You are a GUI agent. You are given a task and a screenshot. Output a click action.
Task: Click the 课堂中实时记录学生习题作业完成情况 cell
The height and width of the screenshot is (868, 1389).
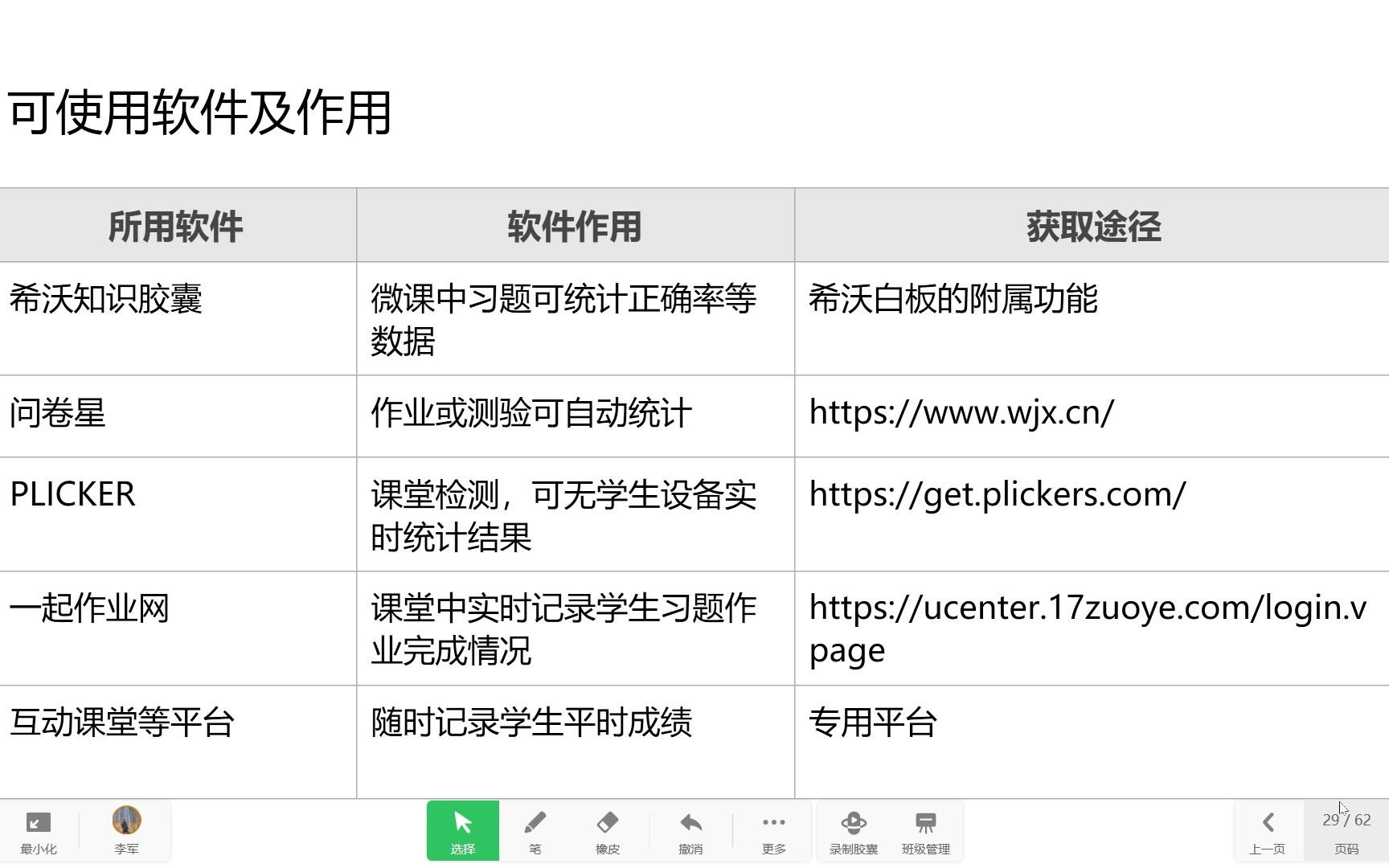(576, 628)
